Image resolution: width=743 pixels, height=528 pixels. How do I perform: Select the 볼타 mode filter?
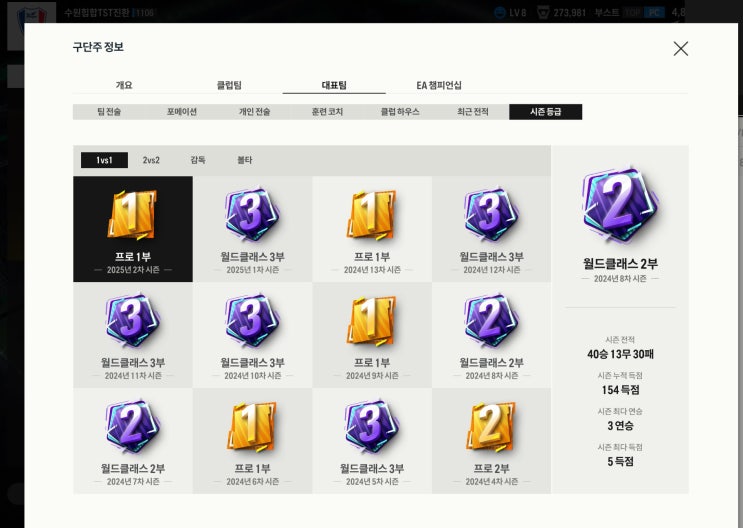point(245,160)
